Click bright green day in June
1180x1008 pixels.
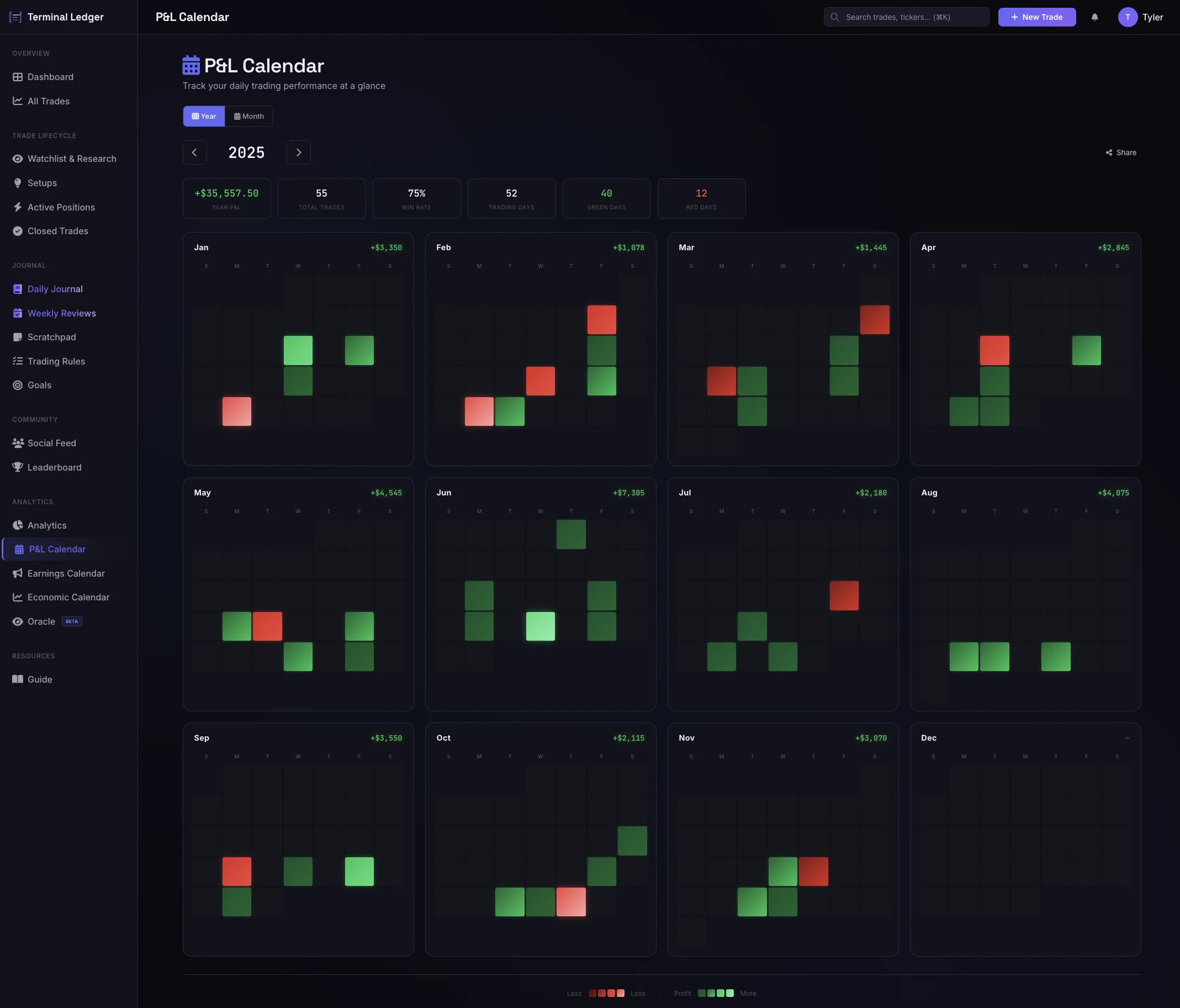[x=540, y=626]
